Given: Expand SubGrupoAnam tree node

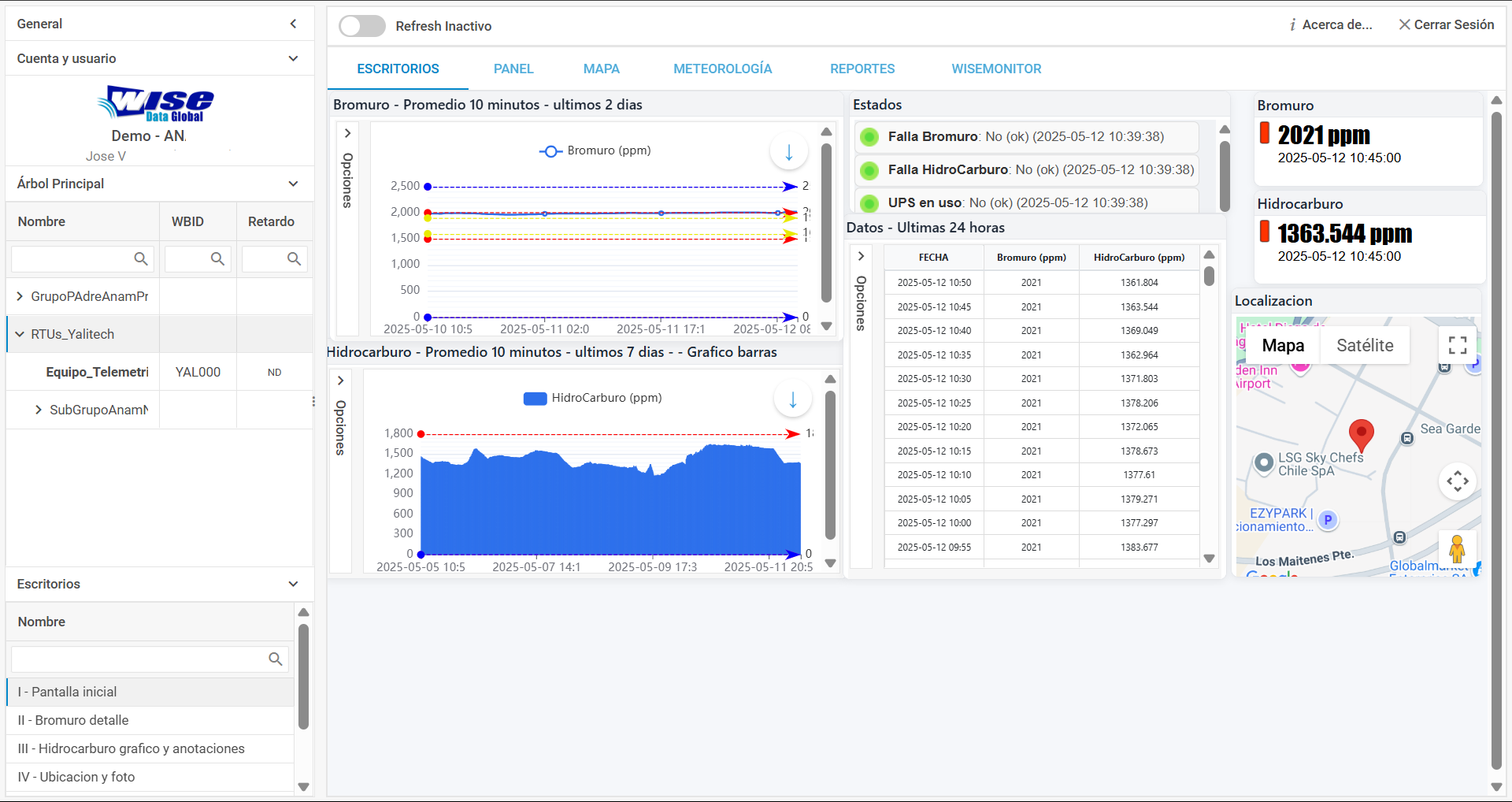Looking at the screenshot, I should point(39,410).
